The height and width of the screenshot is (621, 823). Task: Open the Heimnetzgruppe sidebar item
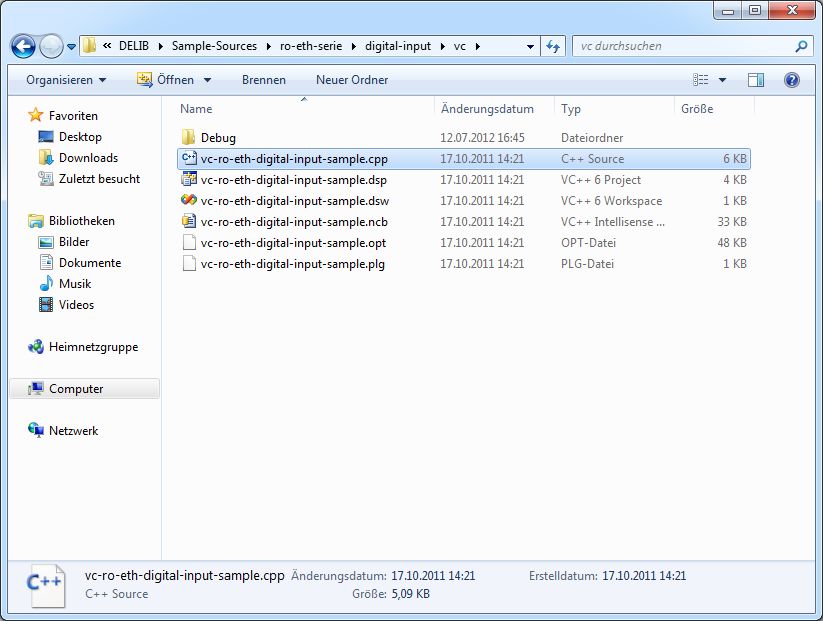[93, 347]
